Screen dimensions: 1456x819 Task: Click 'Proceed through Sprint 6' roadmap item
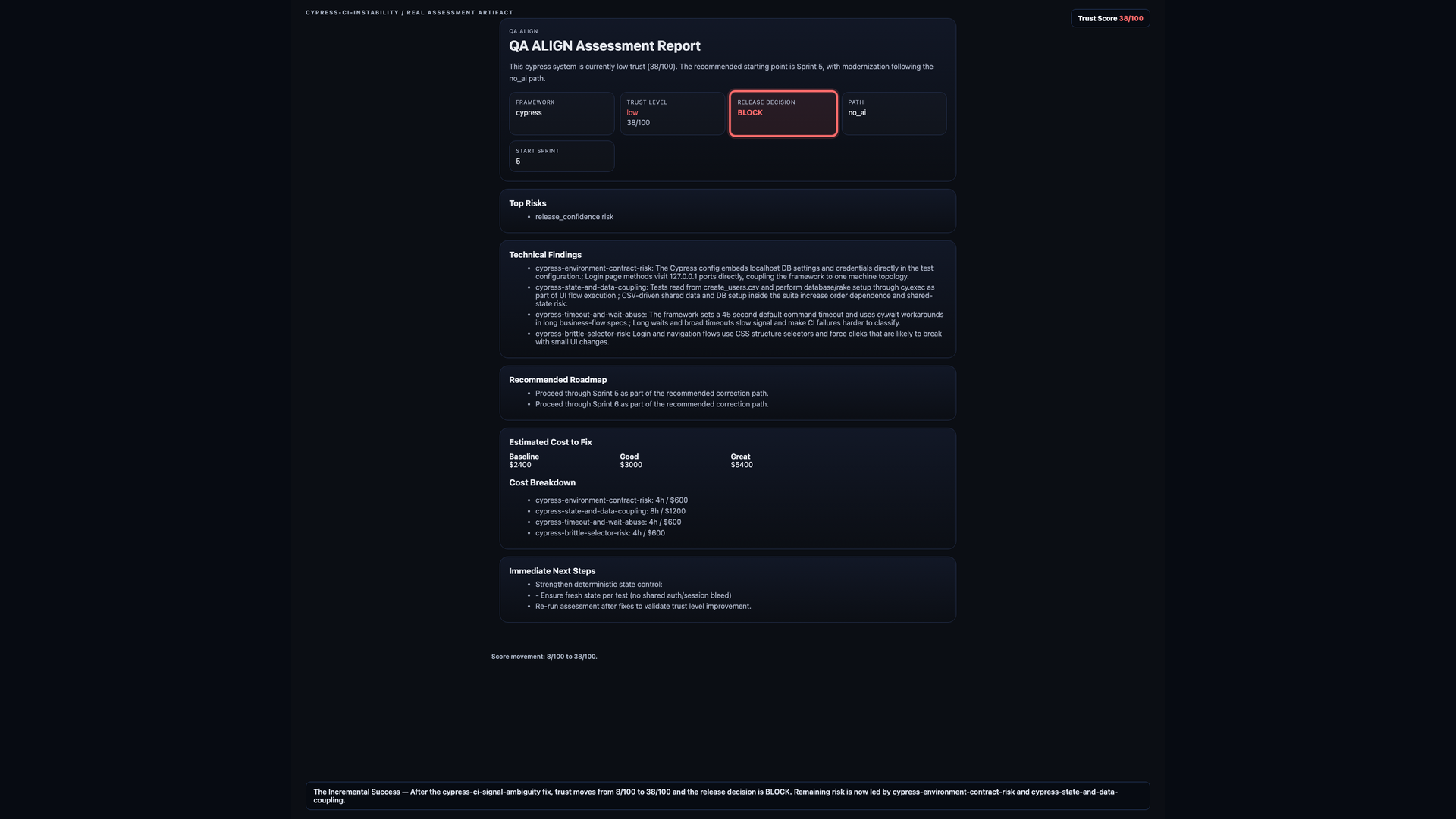(x=651, y=404)
